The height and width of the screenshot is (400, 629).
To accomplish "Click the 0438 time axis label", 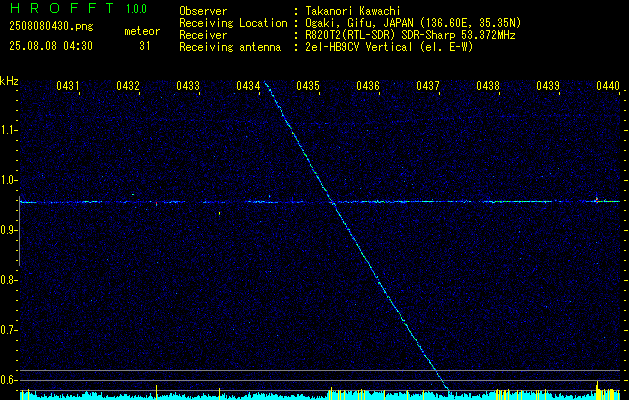I will (488, 85).
